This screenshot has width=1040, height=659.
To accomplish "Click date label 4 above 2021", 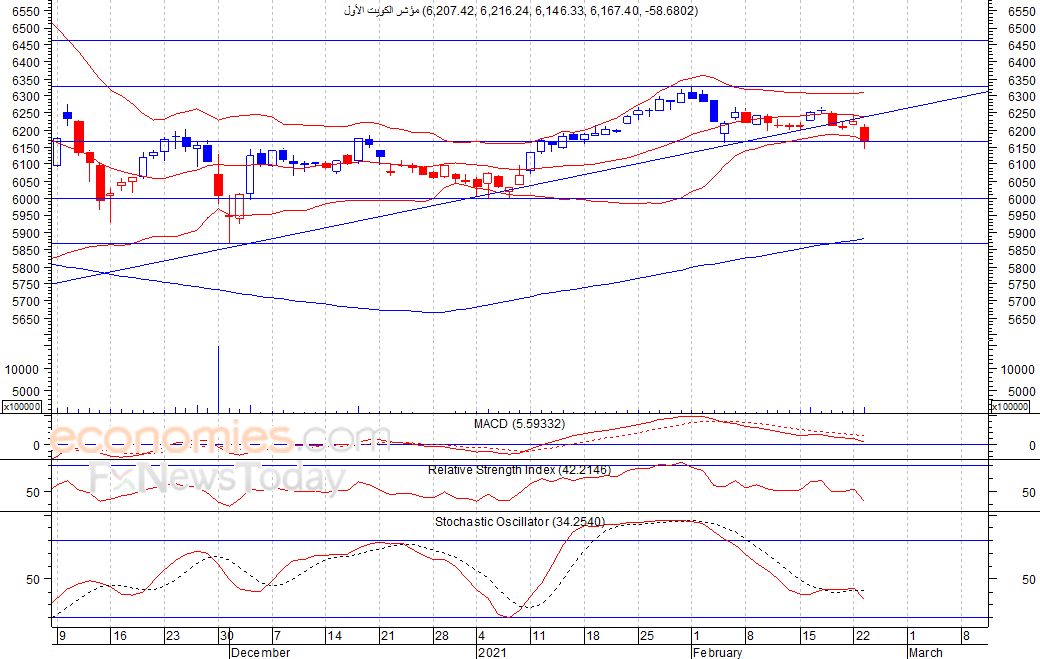I will point(482,636).
